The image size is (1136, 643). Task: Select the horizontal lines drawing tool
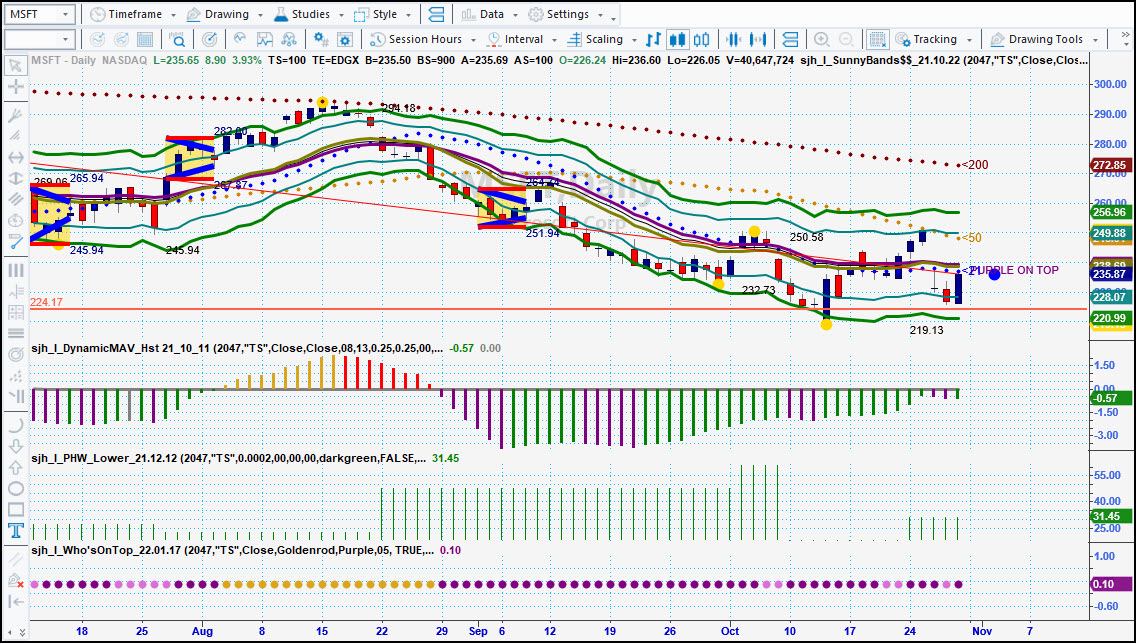click(x=15, y=333)
